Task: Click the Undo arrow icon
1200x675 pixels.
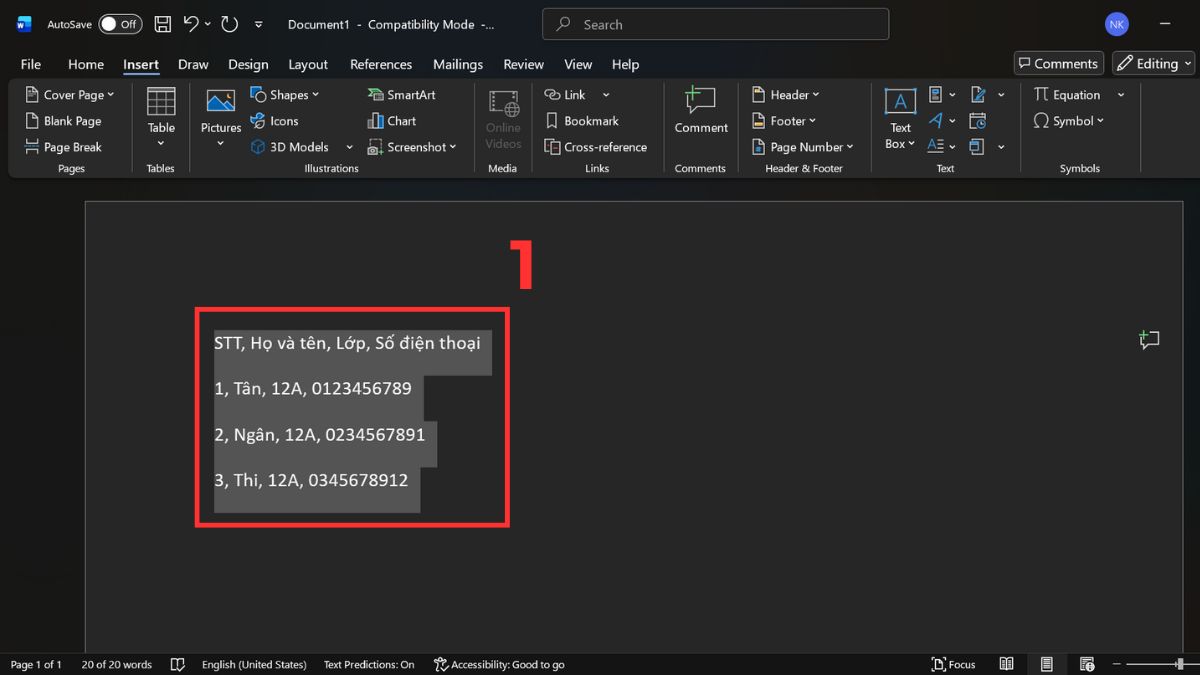Action: tap(192, 24)
